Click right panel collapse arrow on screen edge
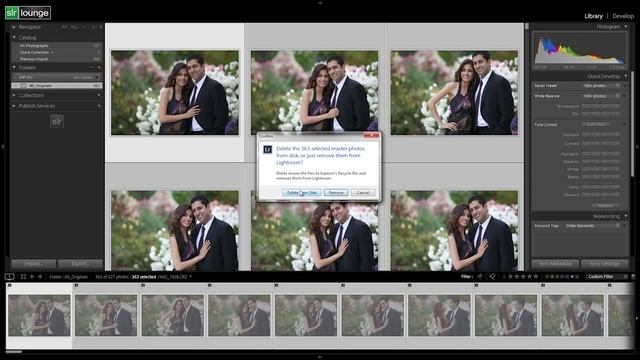 pos(637,147)
